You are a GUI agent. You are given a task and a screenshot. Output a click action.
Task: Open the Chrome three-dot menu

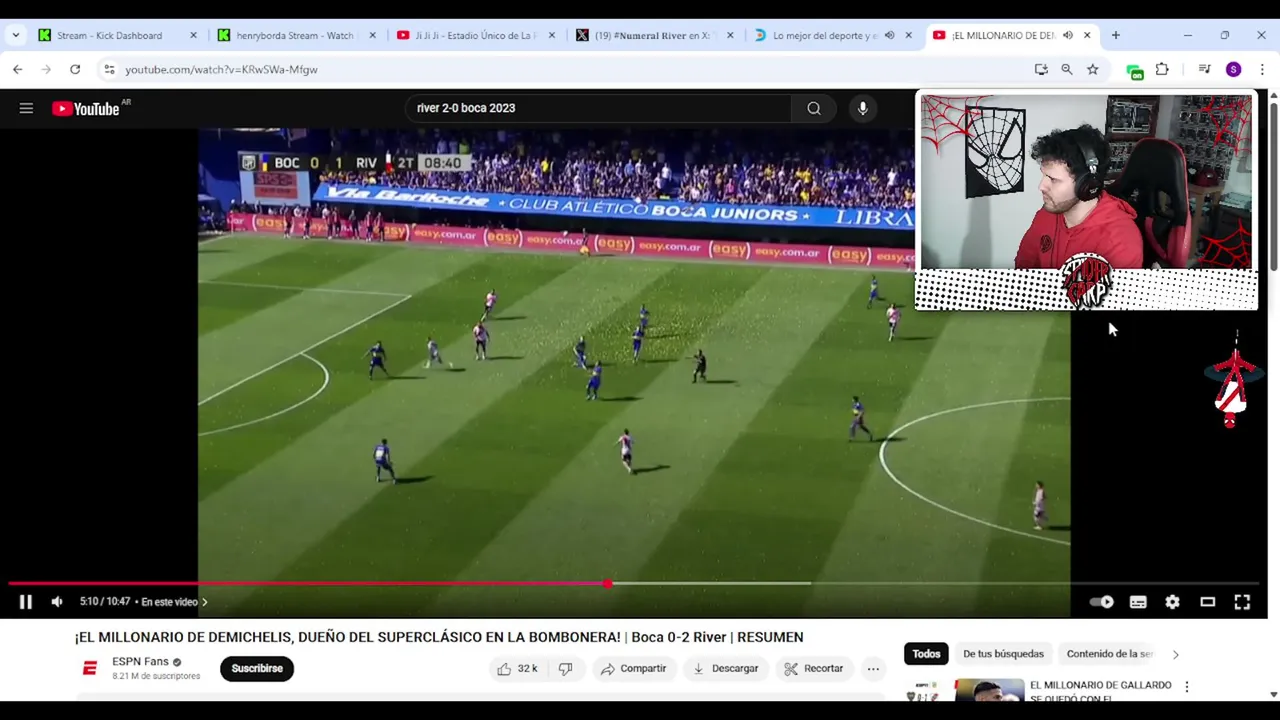1262,69
